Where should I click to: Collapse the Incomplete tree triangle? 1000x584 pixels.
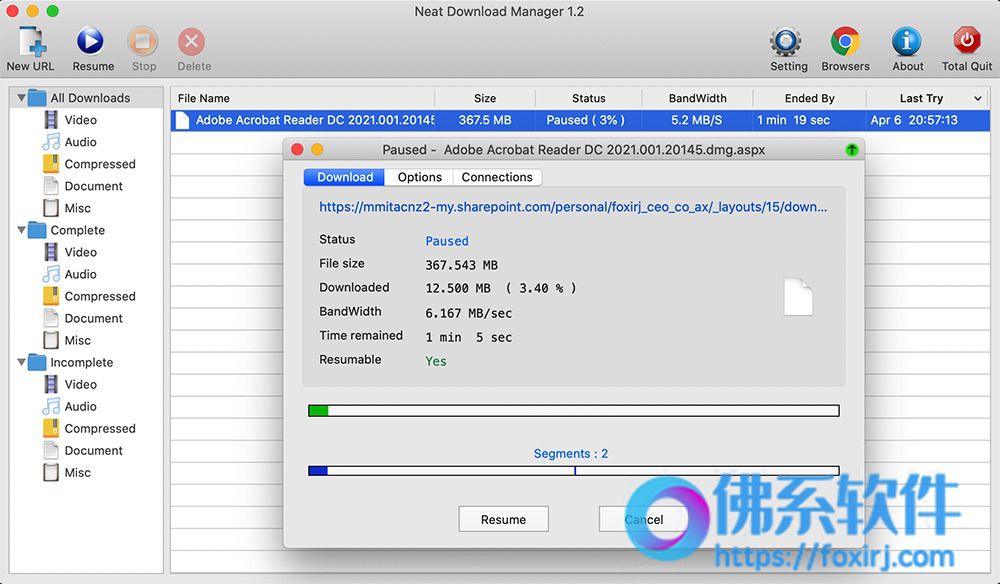pyautogui.click(x=21, y=361)
